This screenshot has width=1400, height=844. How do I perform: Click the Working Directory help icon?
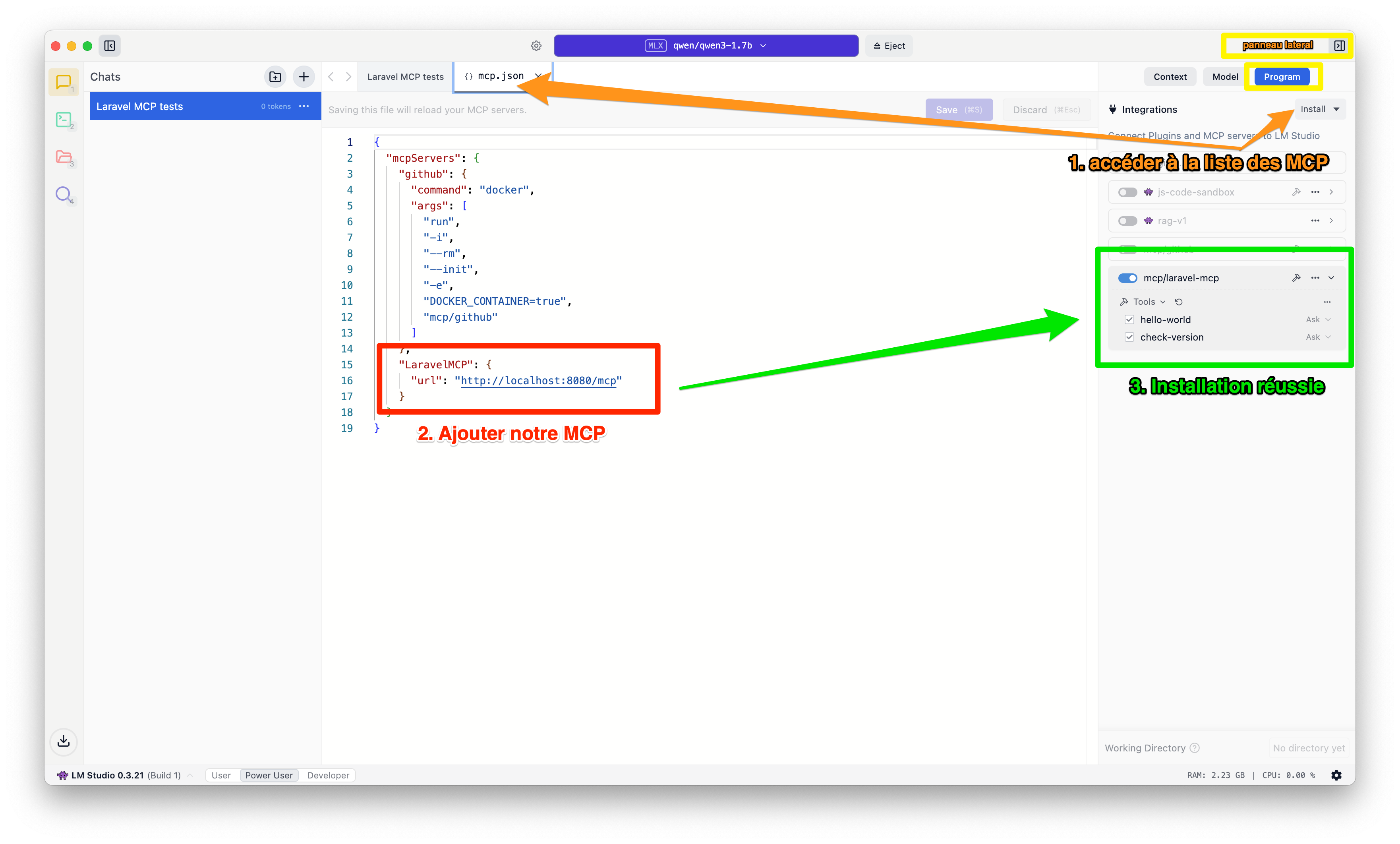pos(1194,748)
